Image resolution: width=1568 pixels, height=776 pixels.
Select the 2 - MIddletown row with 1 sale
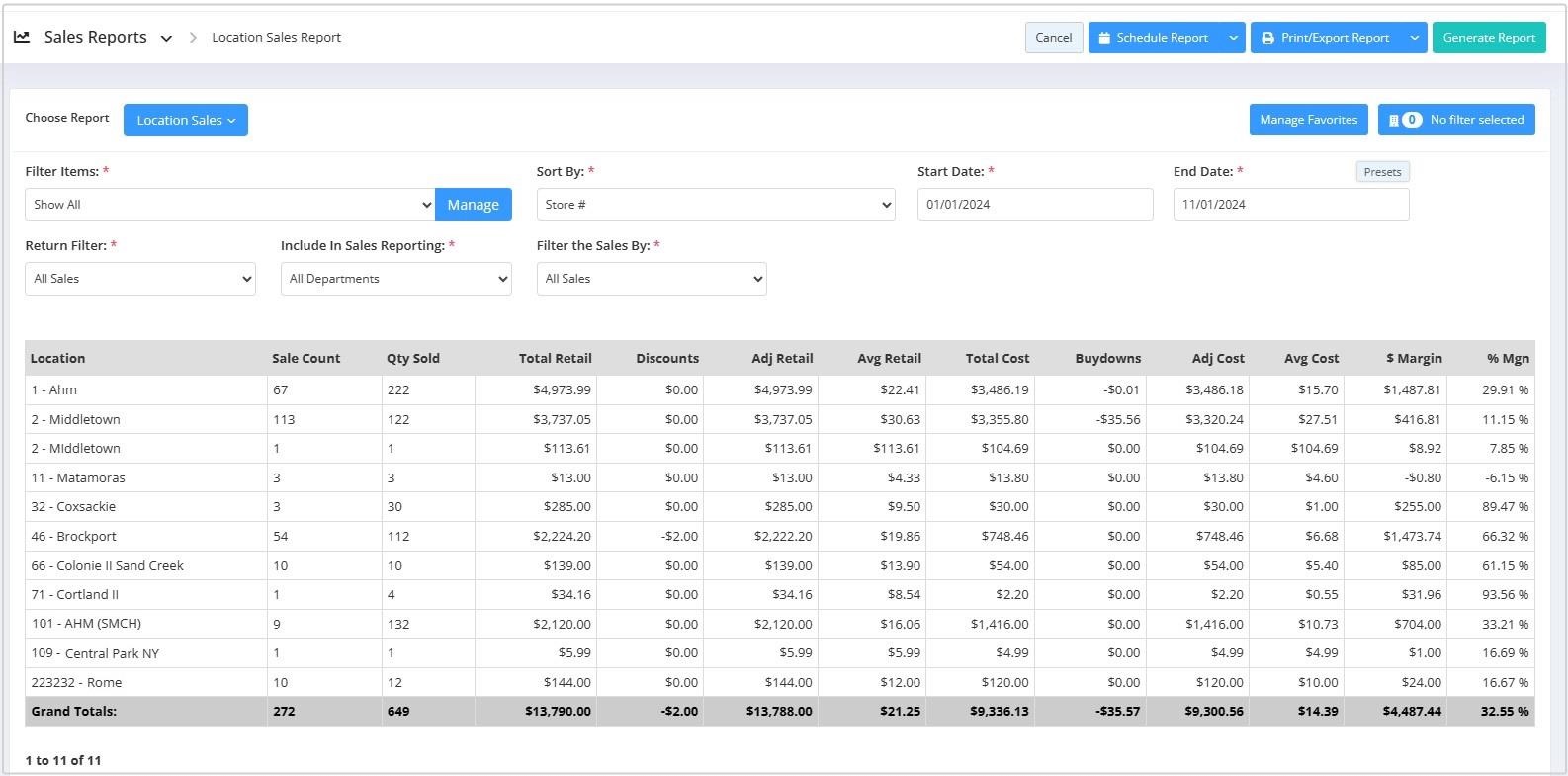(779, 448)
